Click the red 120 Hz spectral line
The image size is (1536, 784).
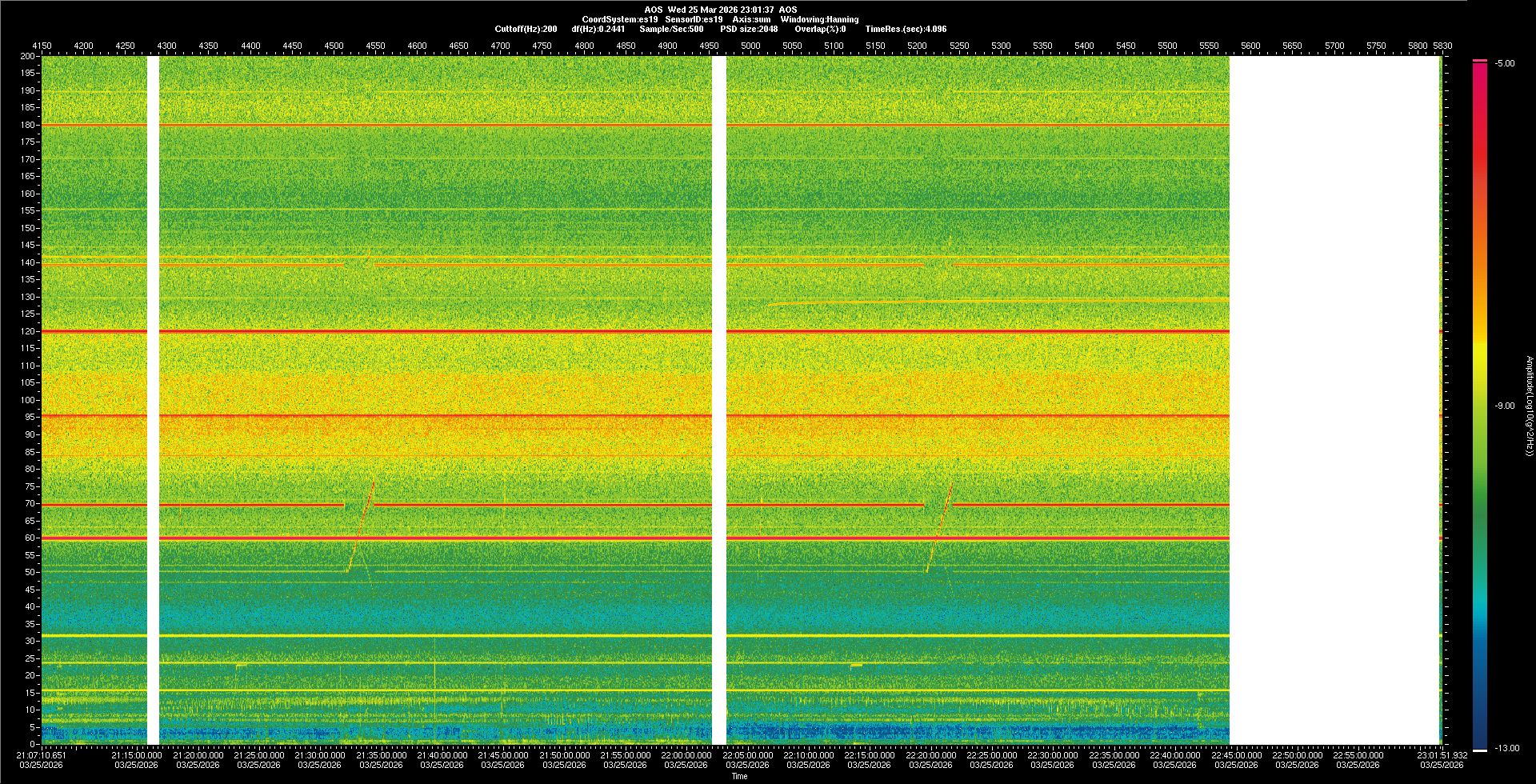coord(480,331)
